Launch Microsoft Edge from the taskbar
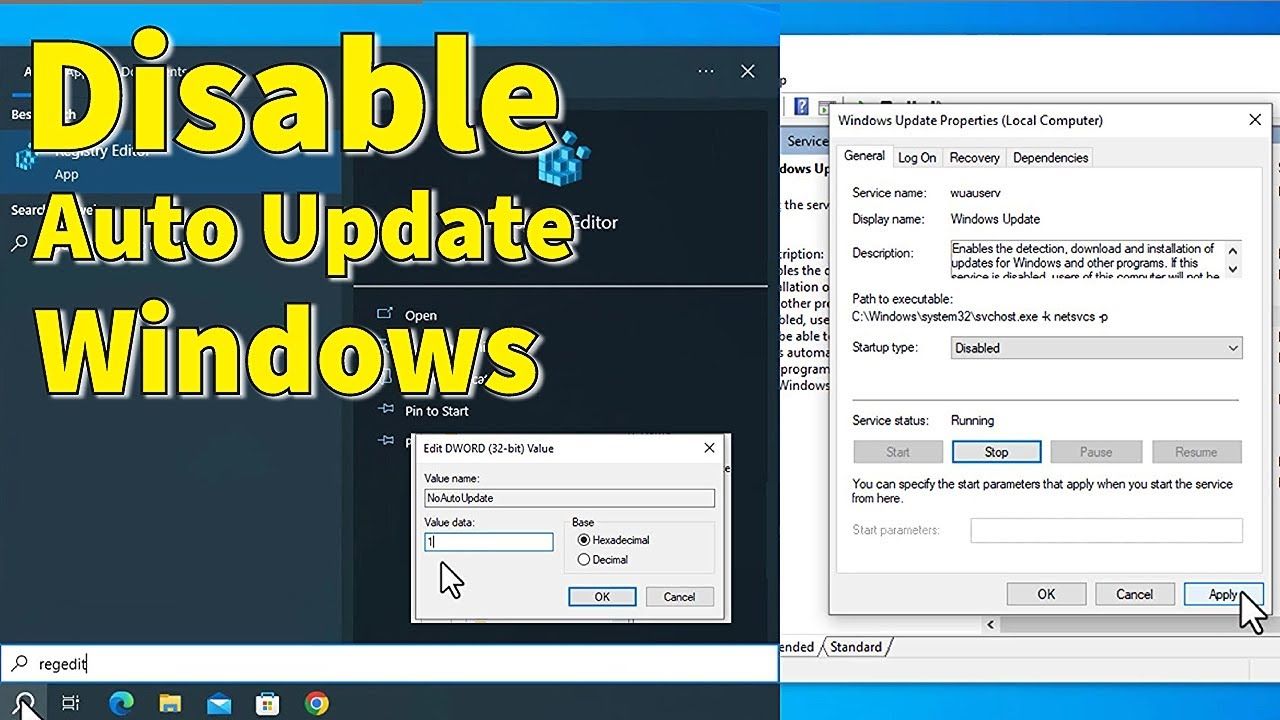The height and width of the screenshot is (720, 1280). [x=121, y=703]
